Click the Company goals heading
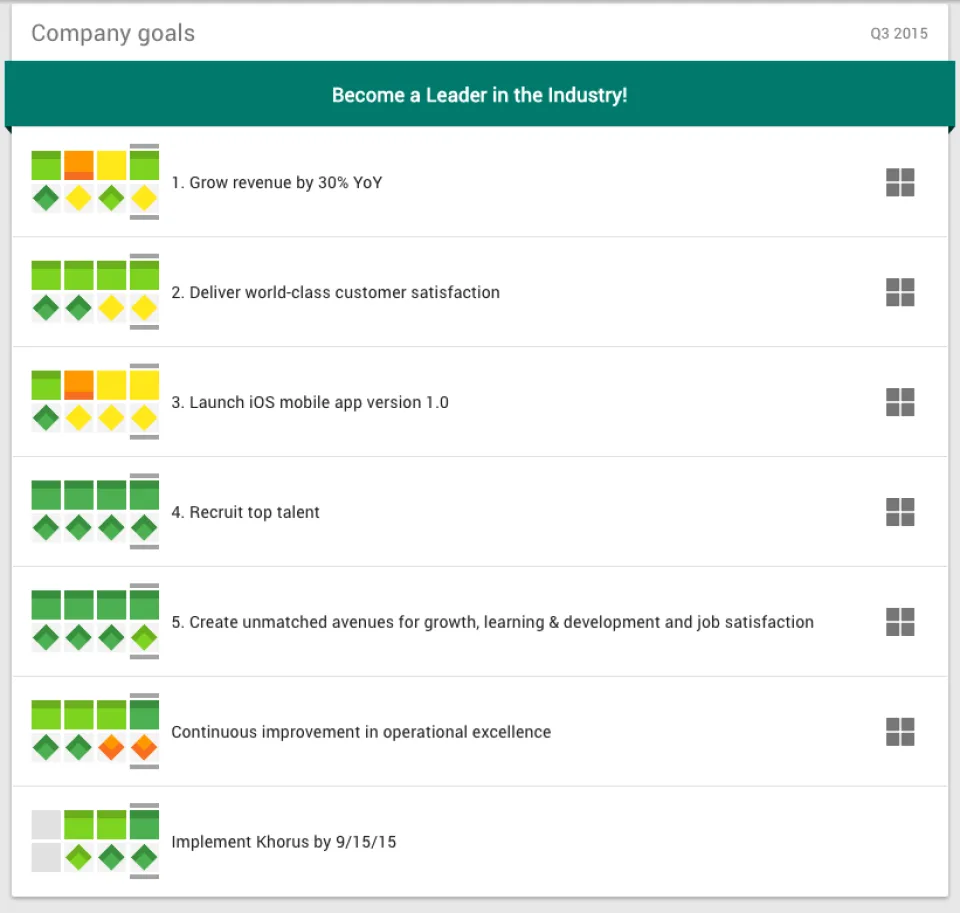 113,33
